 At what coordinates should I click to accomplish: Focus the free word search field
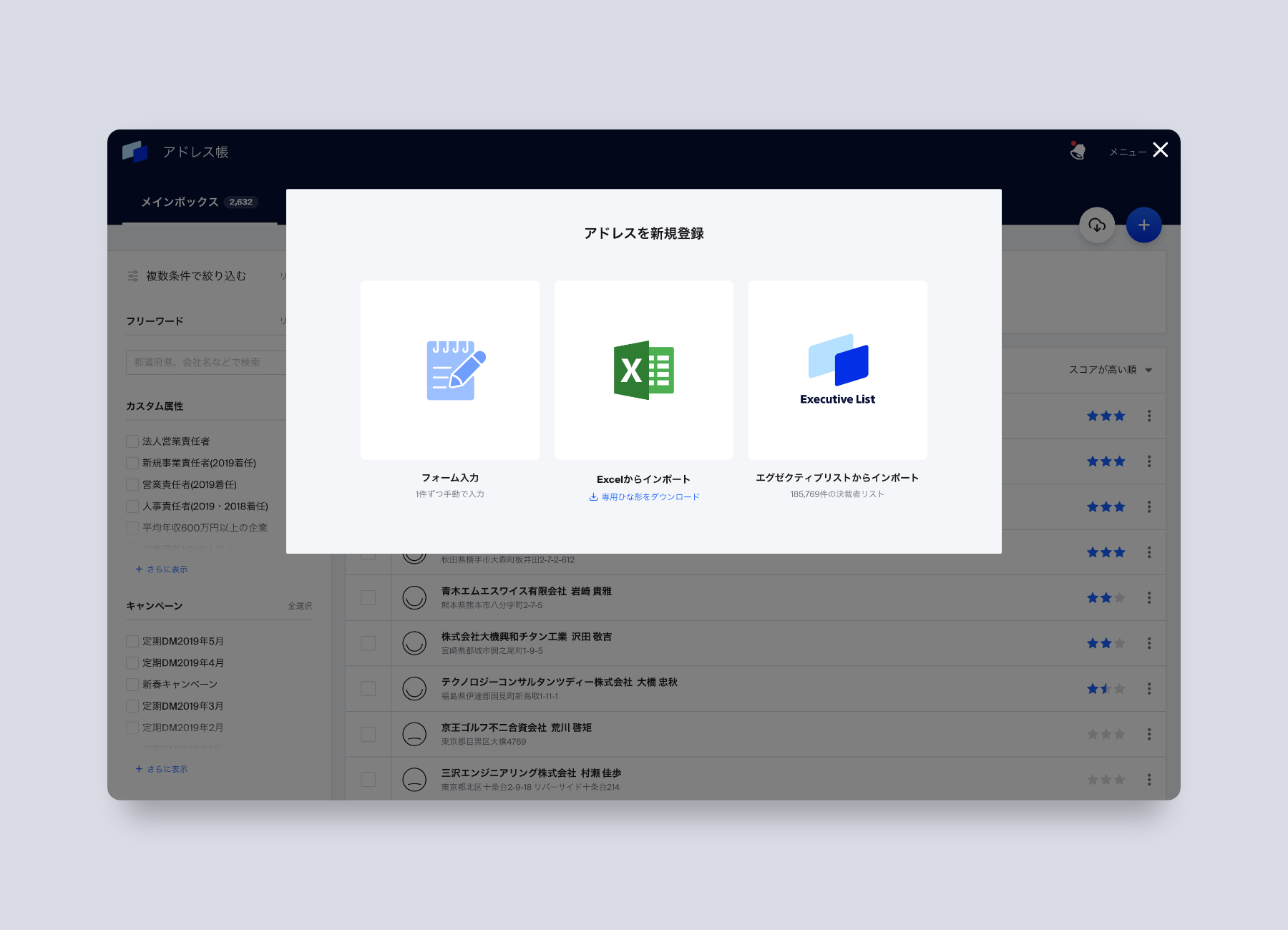[x=206, y=362]
